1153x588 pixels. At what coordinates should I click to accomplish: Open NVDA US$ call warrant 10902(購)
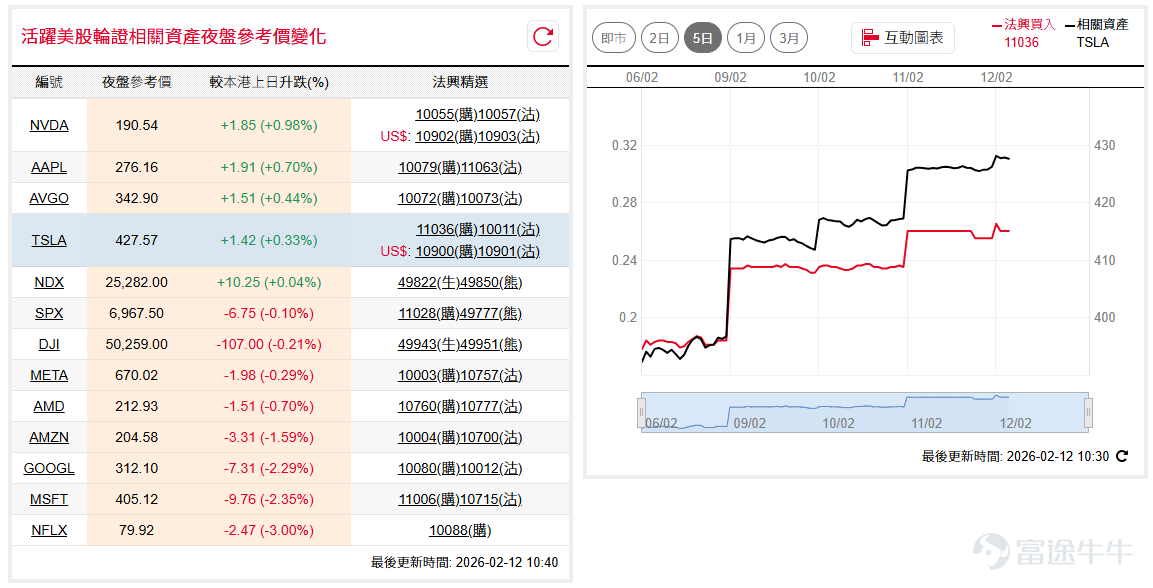pos(446,137)
